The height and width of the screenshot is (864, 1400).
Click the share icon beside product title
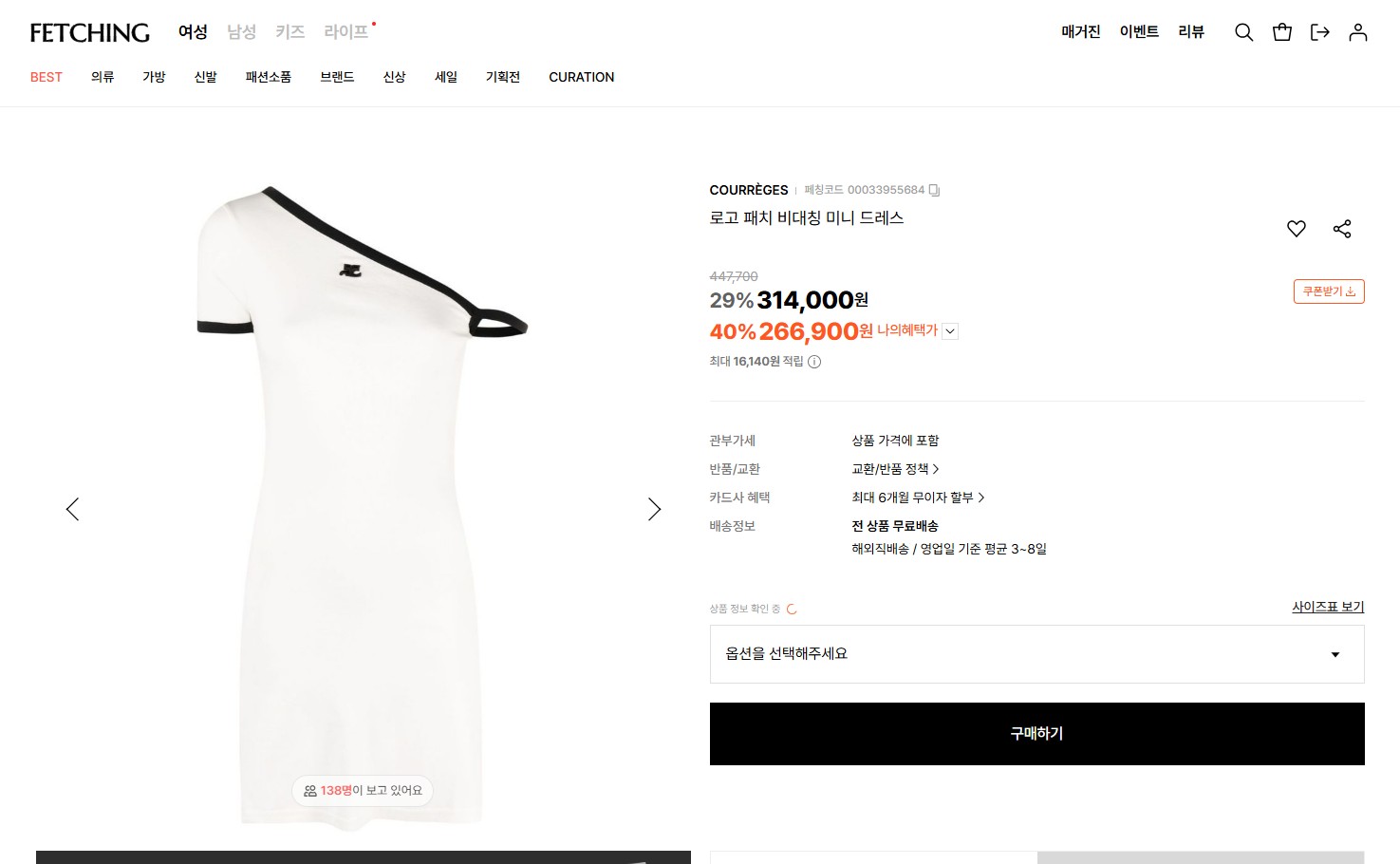[1341, 229]
